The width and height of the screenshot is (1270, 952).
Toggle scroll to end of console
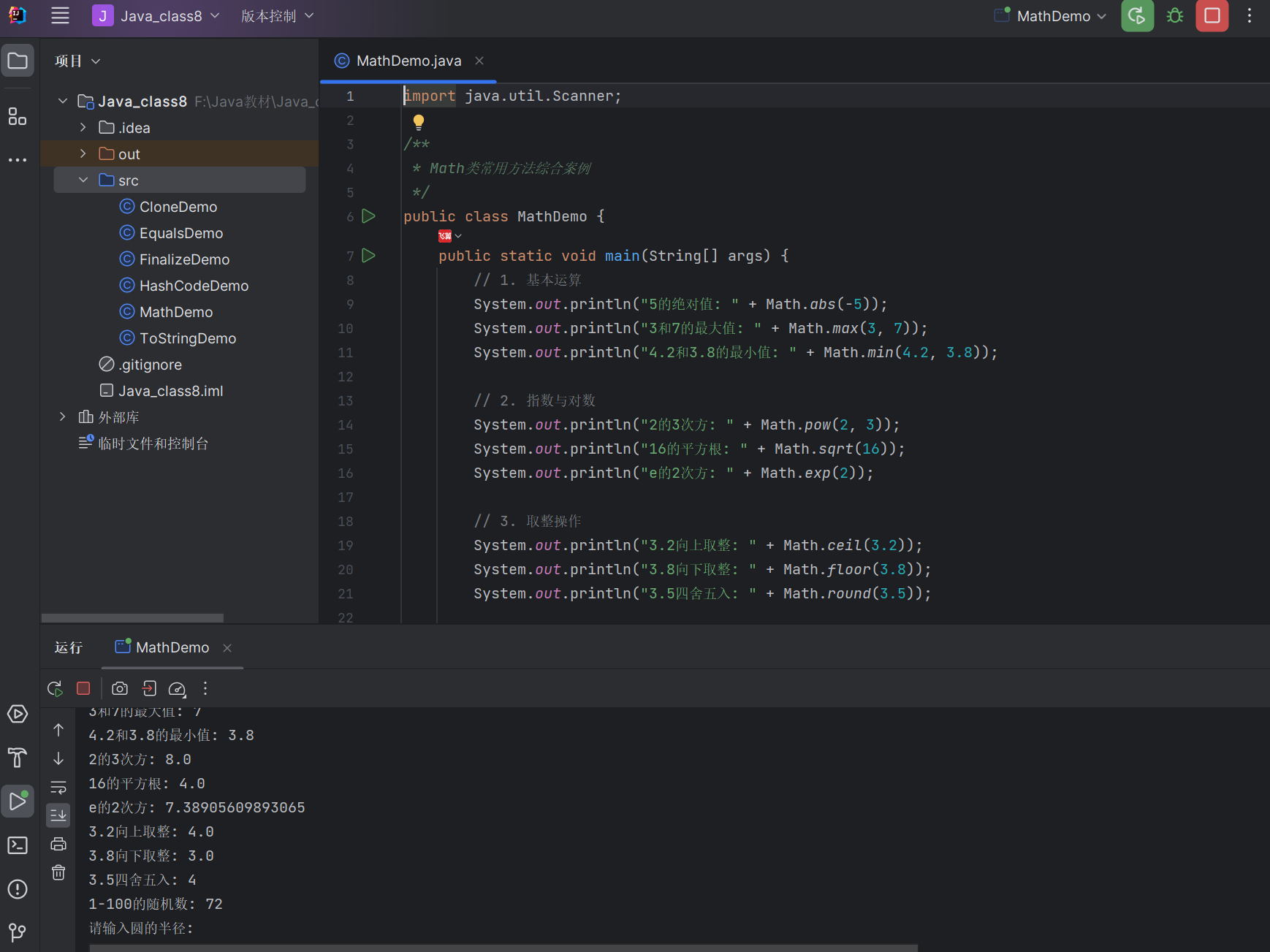point(58,815)
